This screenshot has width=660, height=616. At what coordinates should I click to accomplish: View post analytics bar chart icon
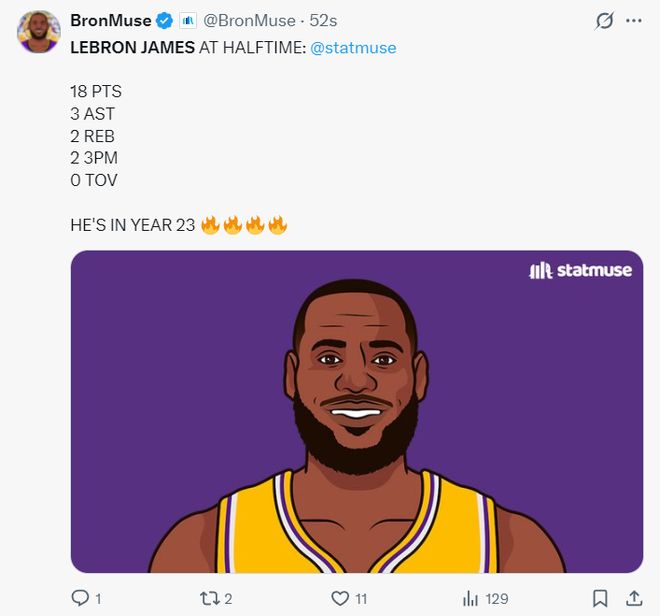pyautogui.click(x=470, y=598)
